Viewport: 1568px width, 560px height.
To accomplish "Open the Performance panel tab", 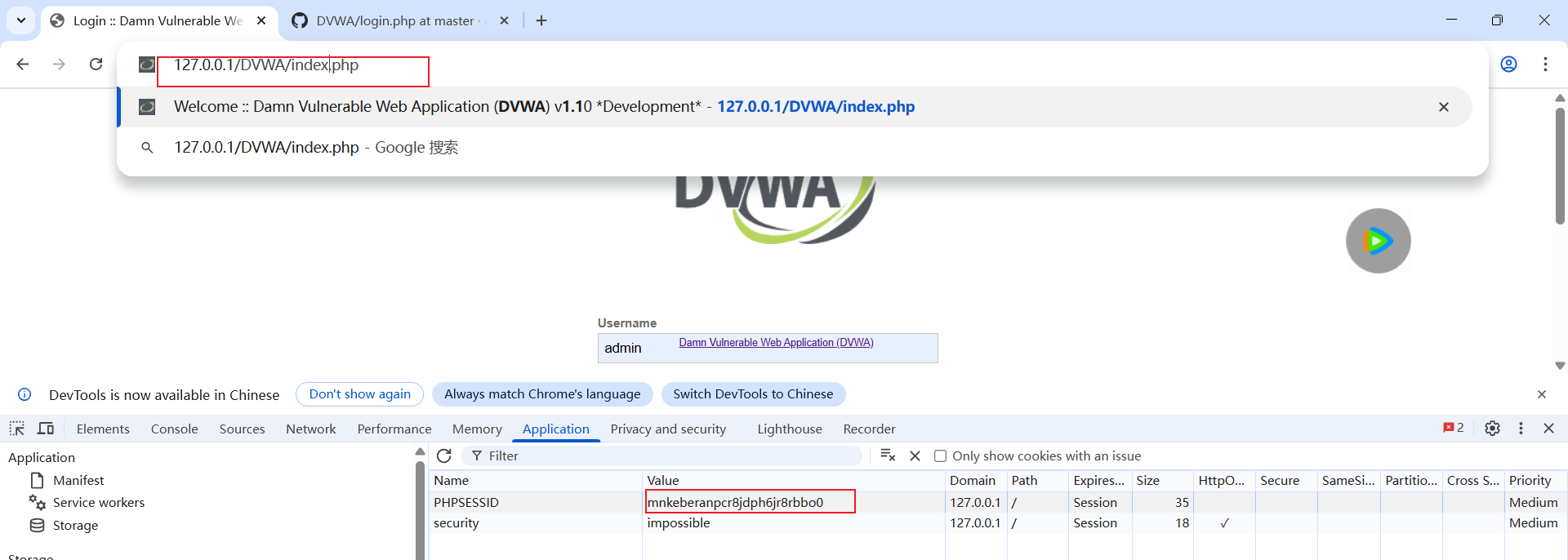I will pos(394,429).
